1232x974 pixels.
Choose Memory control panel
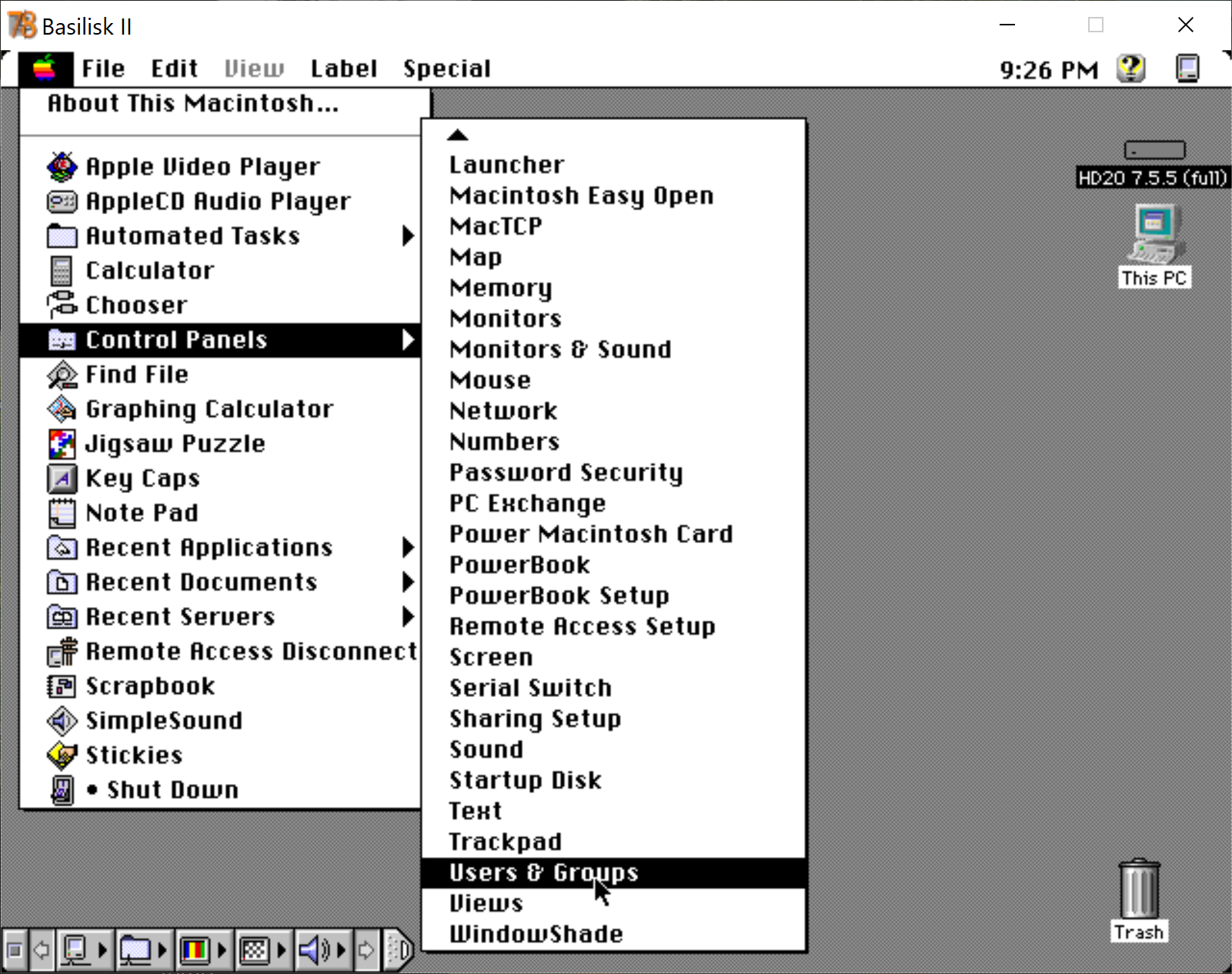pos(613,289)
